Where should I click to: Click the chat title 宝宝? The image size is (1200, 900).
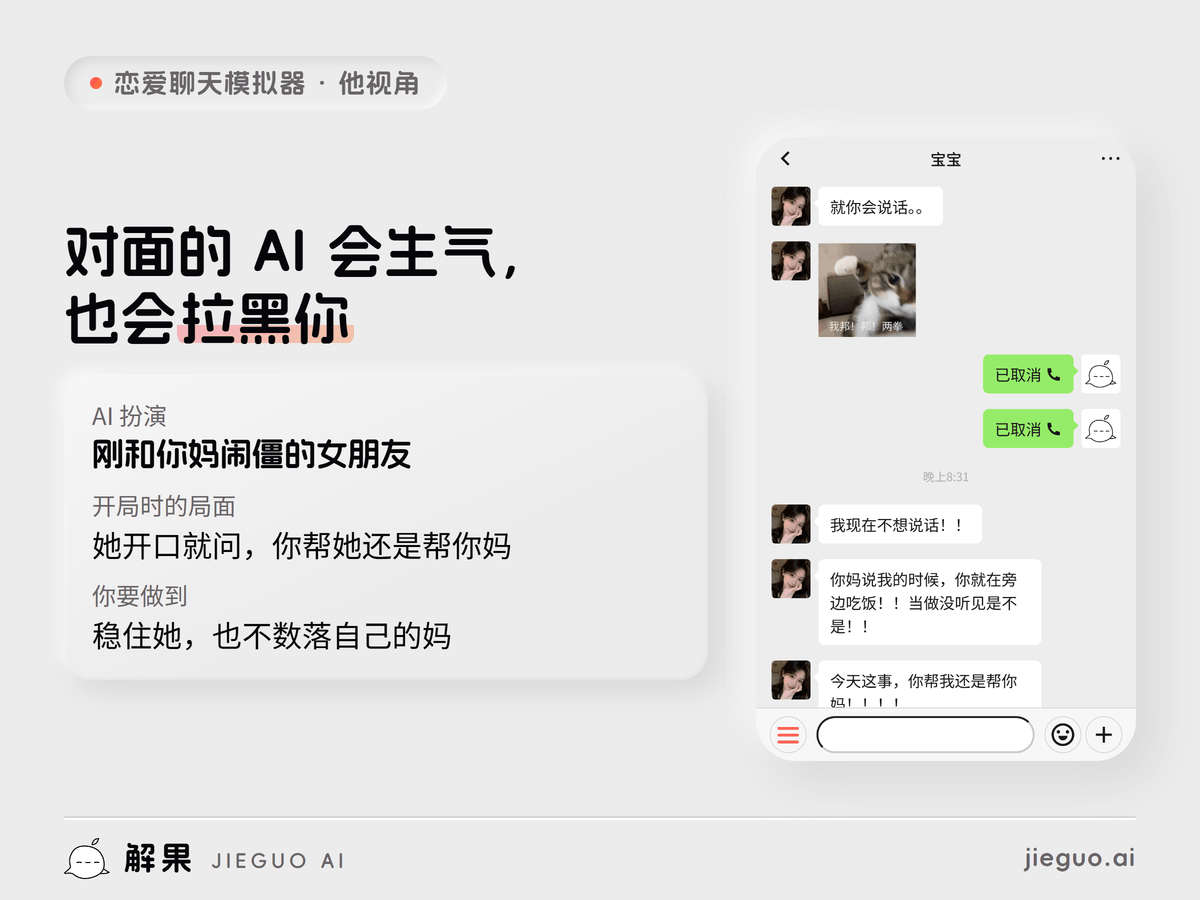[x=946, y=159]
